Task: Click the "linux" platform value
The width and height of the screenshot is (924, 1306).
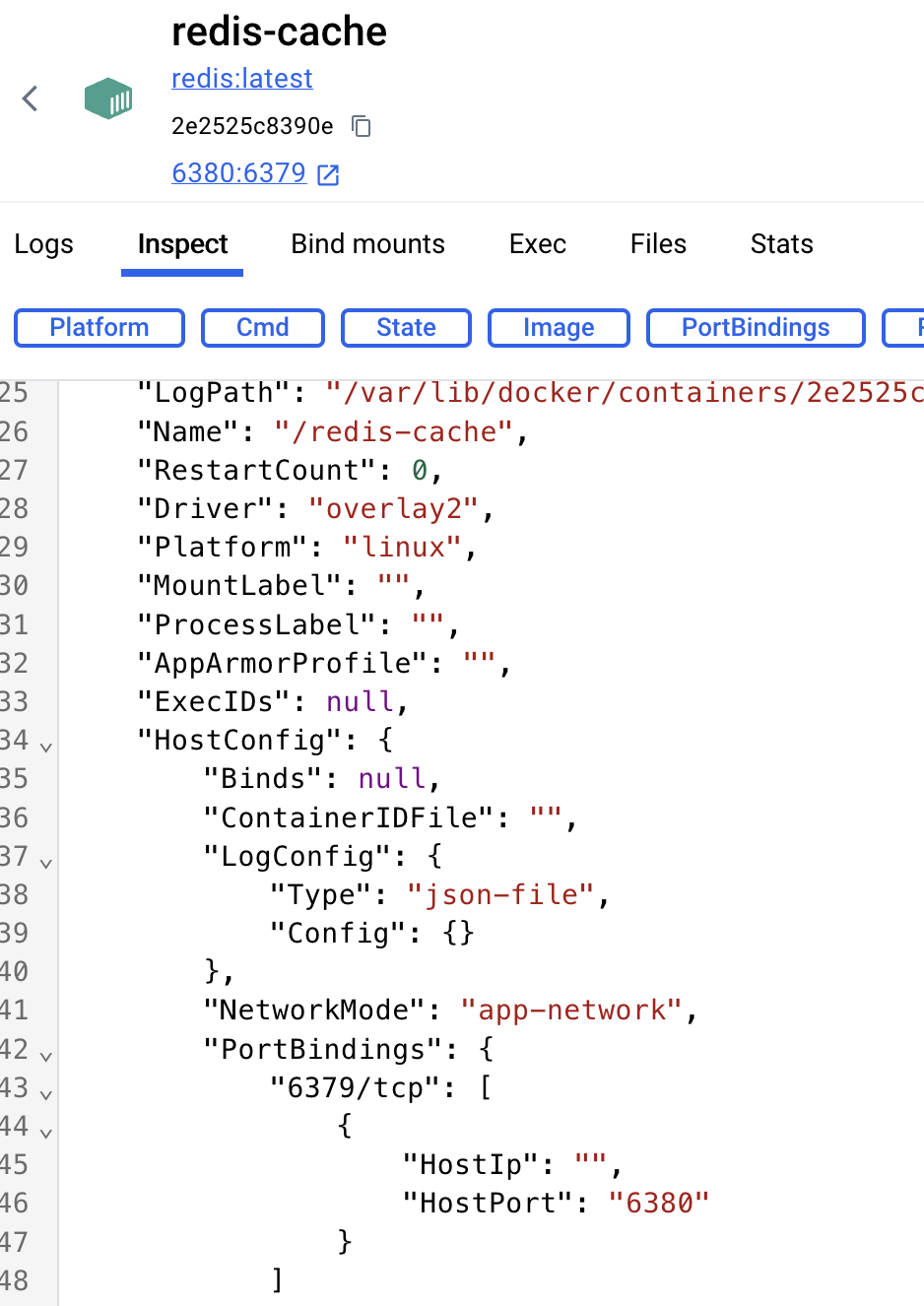Action: (x=402, y=547)
